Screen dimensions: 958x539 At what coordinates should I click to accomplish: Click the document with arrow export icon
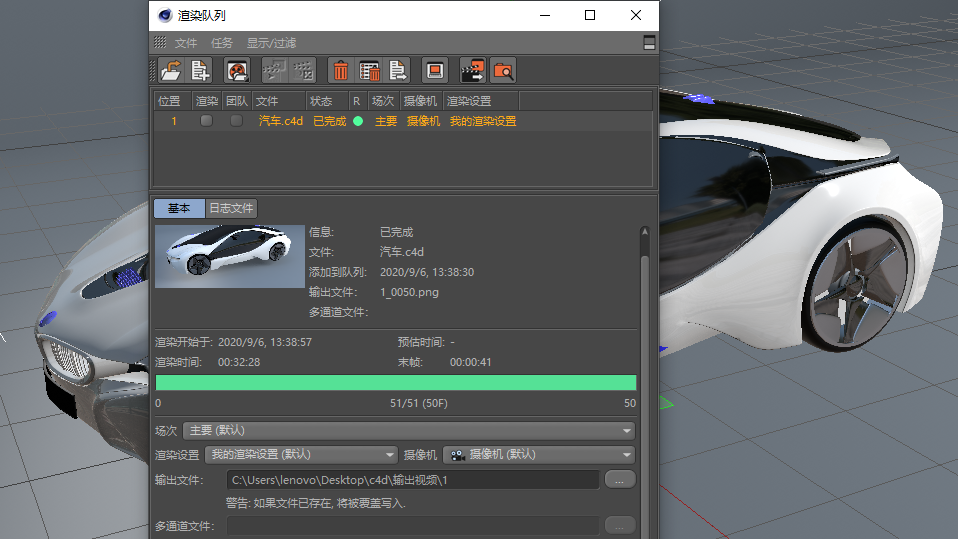coord(398,71)
